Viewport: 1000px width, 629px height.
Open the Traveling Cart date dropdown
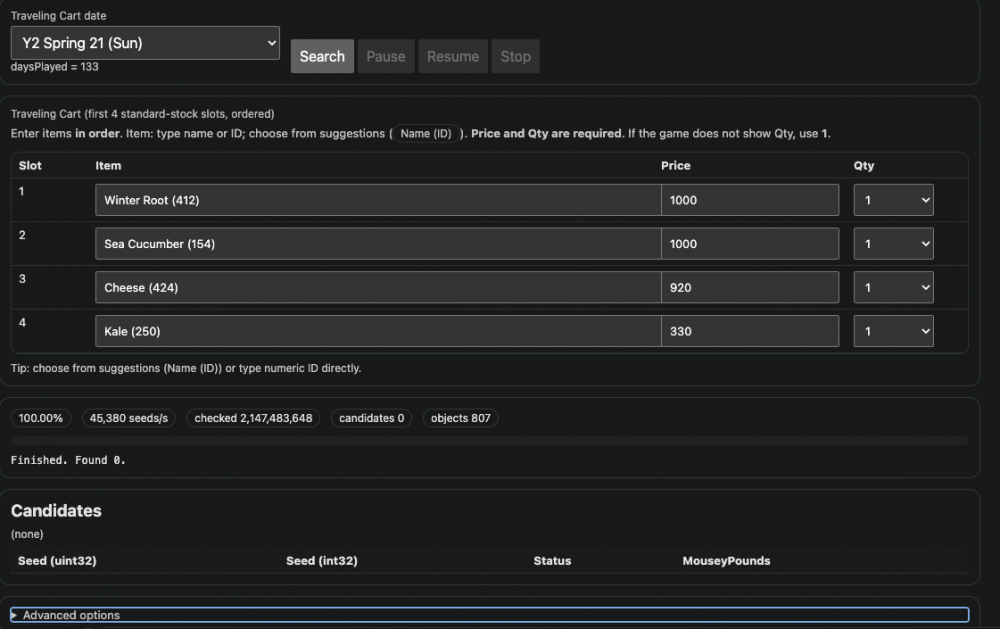click(x=145, y=43)
